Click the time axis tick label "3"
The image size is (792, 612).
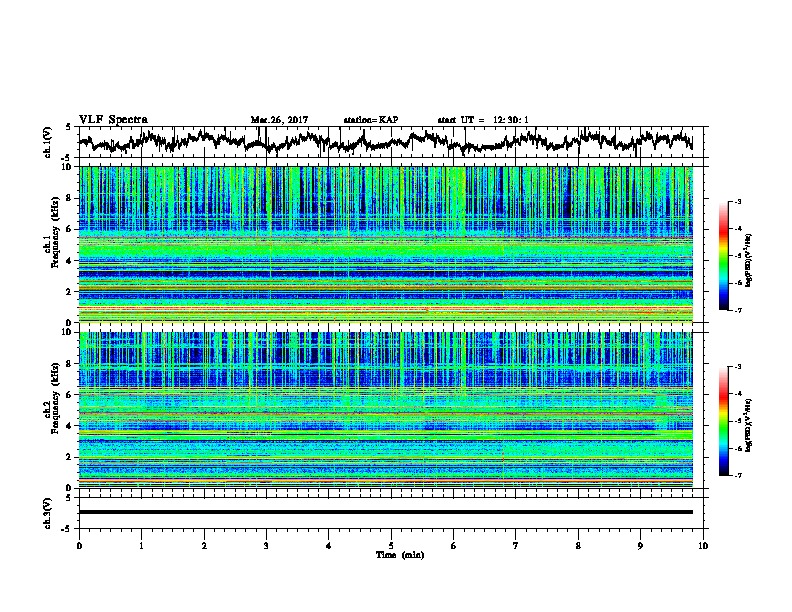click(x=266, y=546)
